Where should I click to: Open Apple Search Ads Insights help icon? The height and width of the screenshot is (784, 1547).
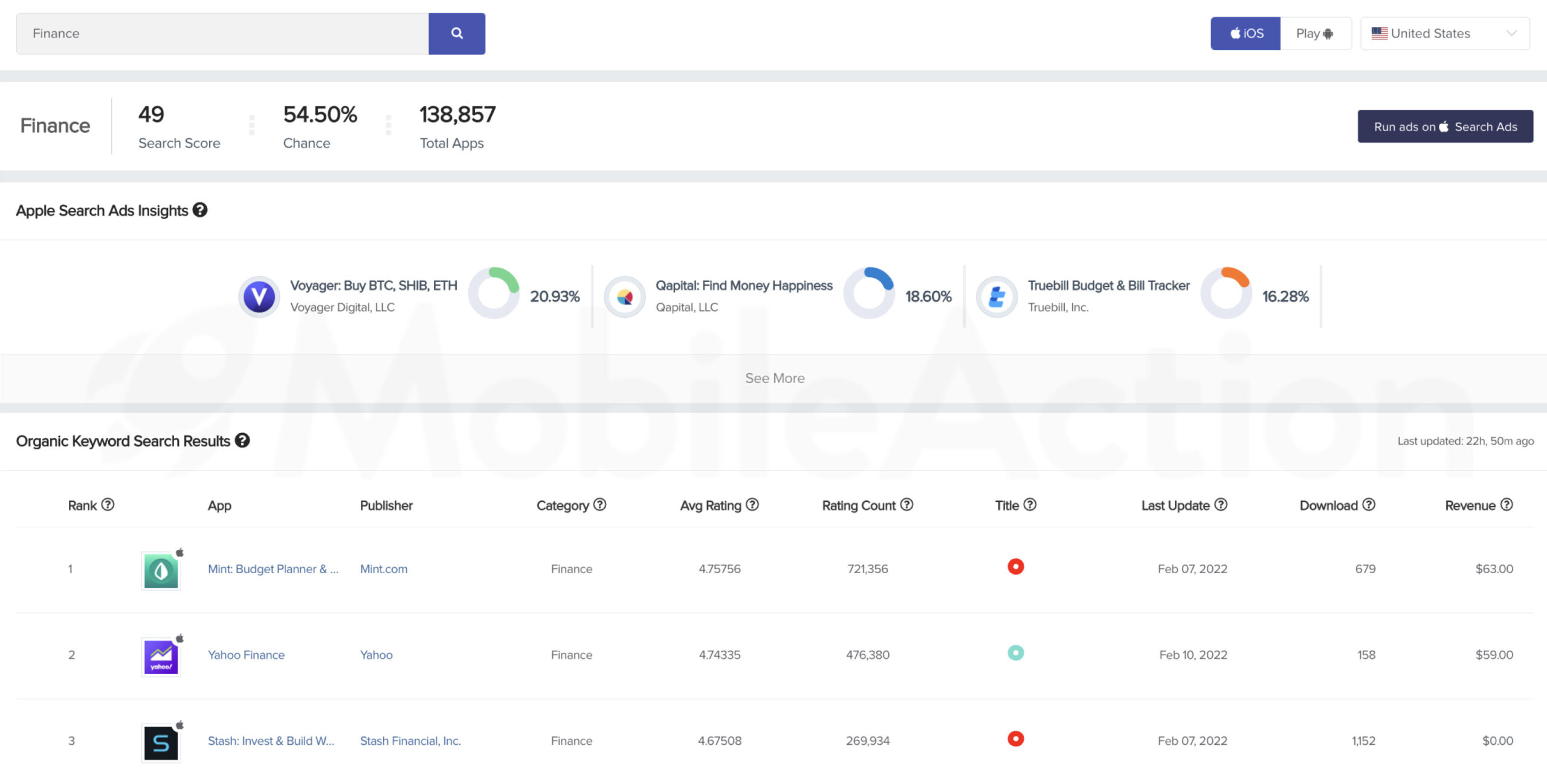point(200,210)
